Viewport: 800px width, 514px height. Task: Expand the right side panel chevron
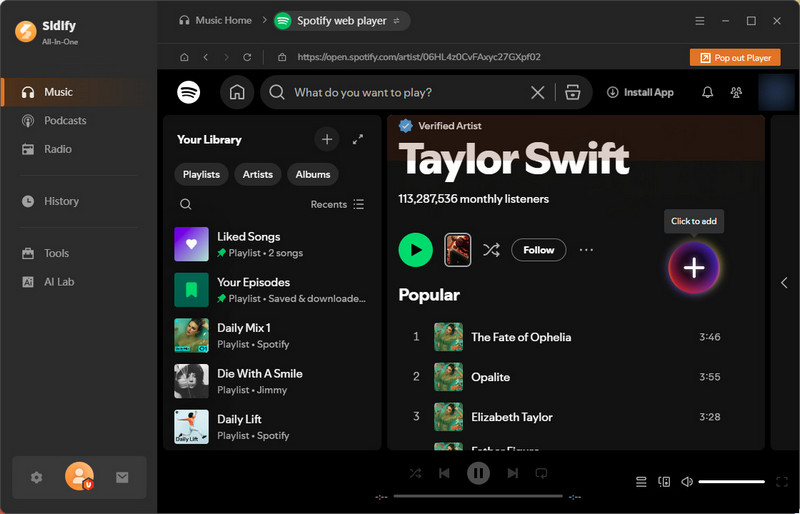pyautogui.click(x=784, y=283)
